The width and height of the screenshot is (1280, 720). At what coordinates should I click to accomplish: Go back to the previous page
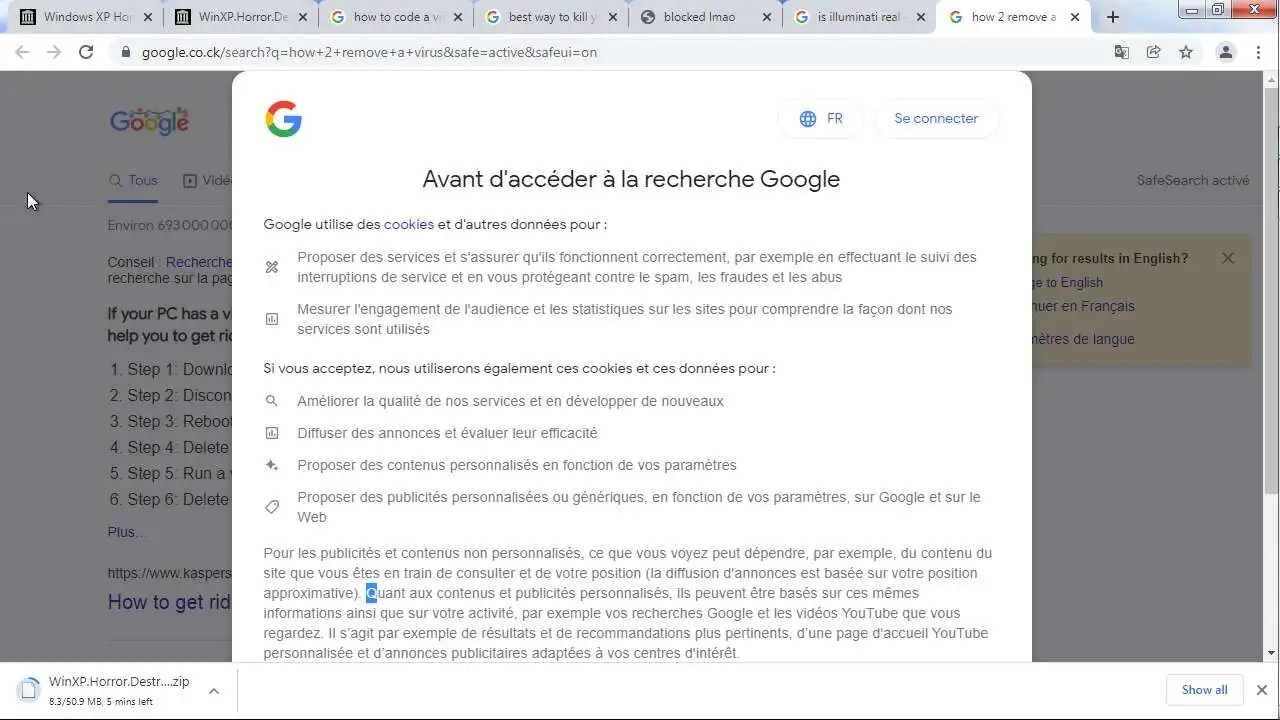[22, 52]
